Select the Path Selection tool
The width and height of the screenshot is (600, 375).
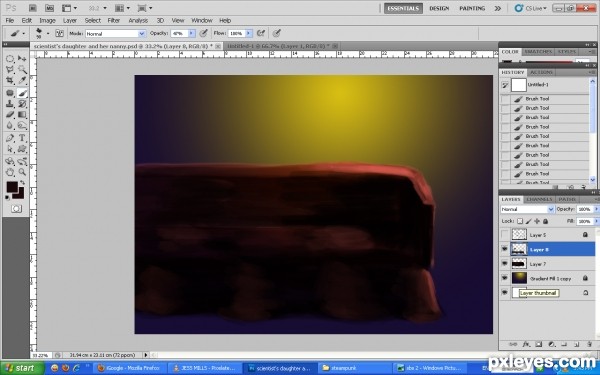click(10, 149)
